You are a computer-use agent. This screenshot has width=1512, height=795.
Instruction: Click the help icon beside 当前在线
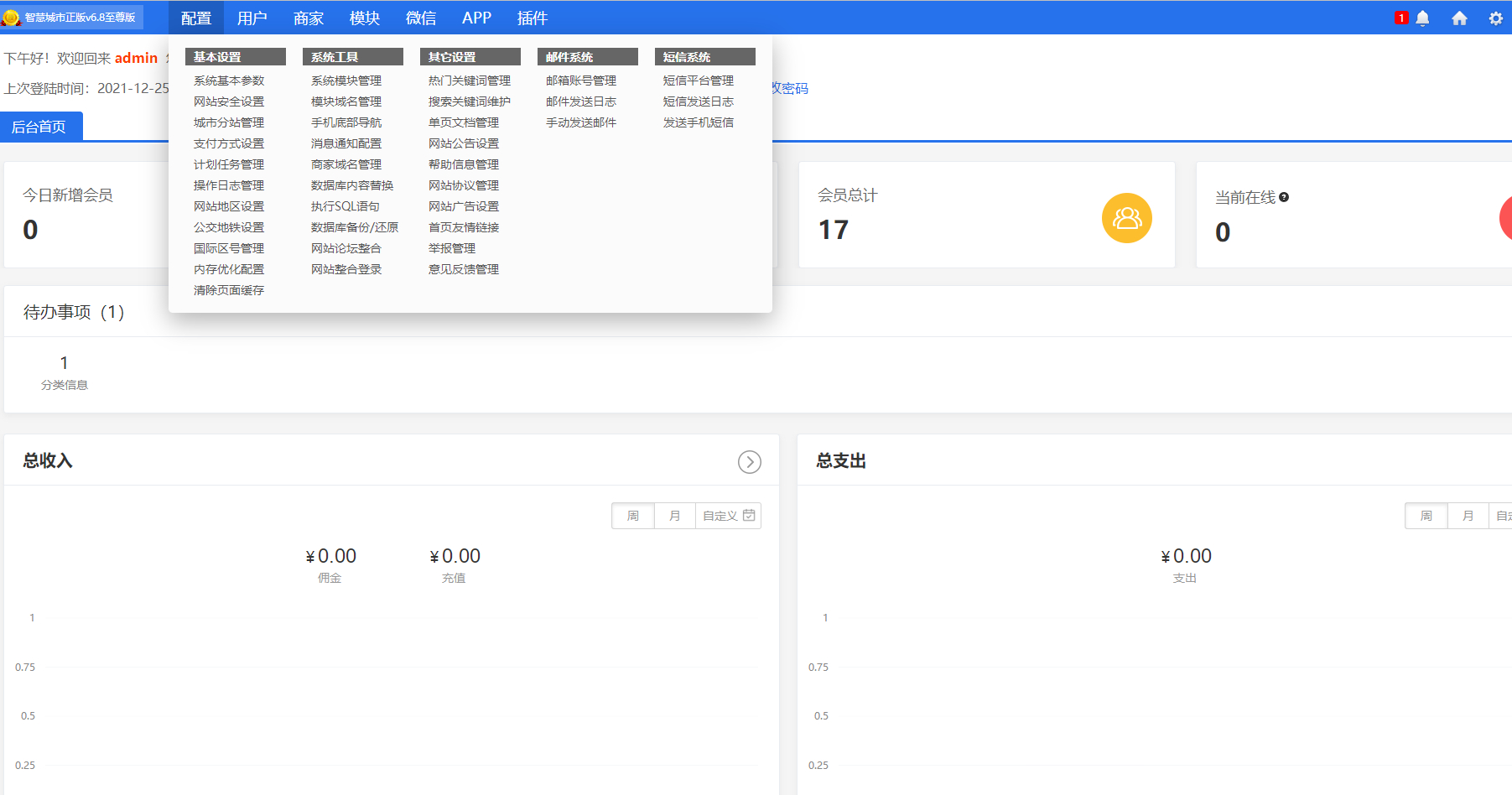[1284, 197]
